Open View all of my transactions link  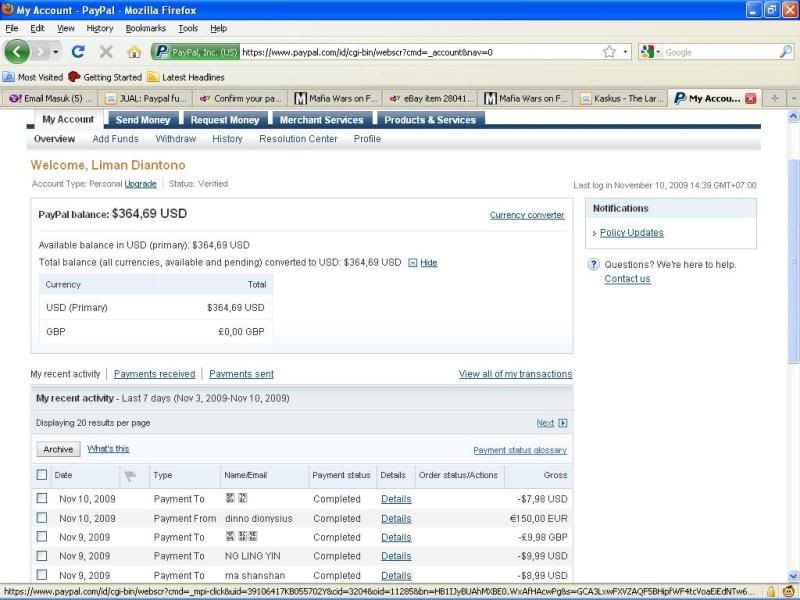[515, 374]
